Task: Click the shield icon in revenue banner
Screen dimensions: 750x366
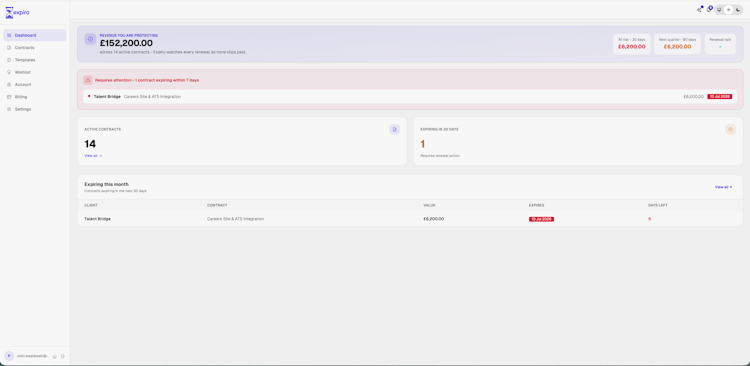Action: [90, 39]
